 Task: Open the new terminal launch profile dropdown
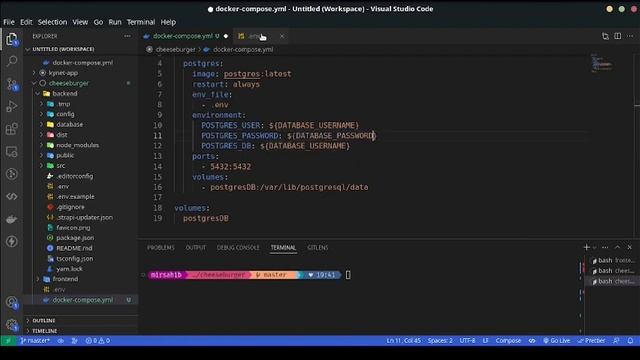pyautogui.click(x=595, y=247)
